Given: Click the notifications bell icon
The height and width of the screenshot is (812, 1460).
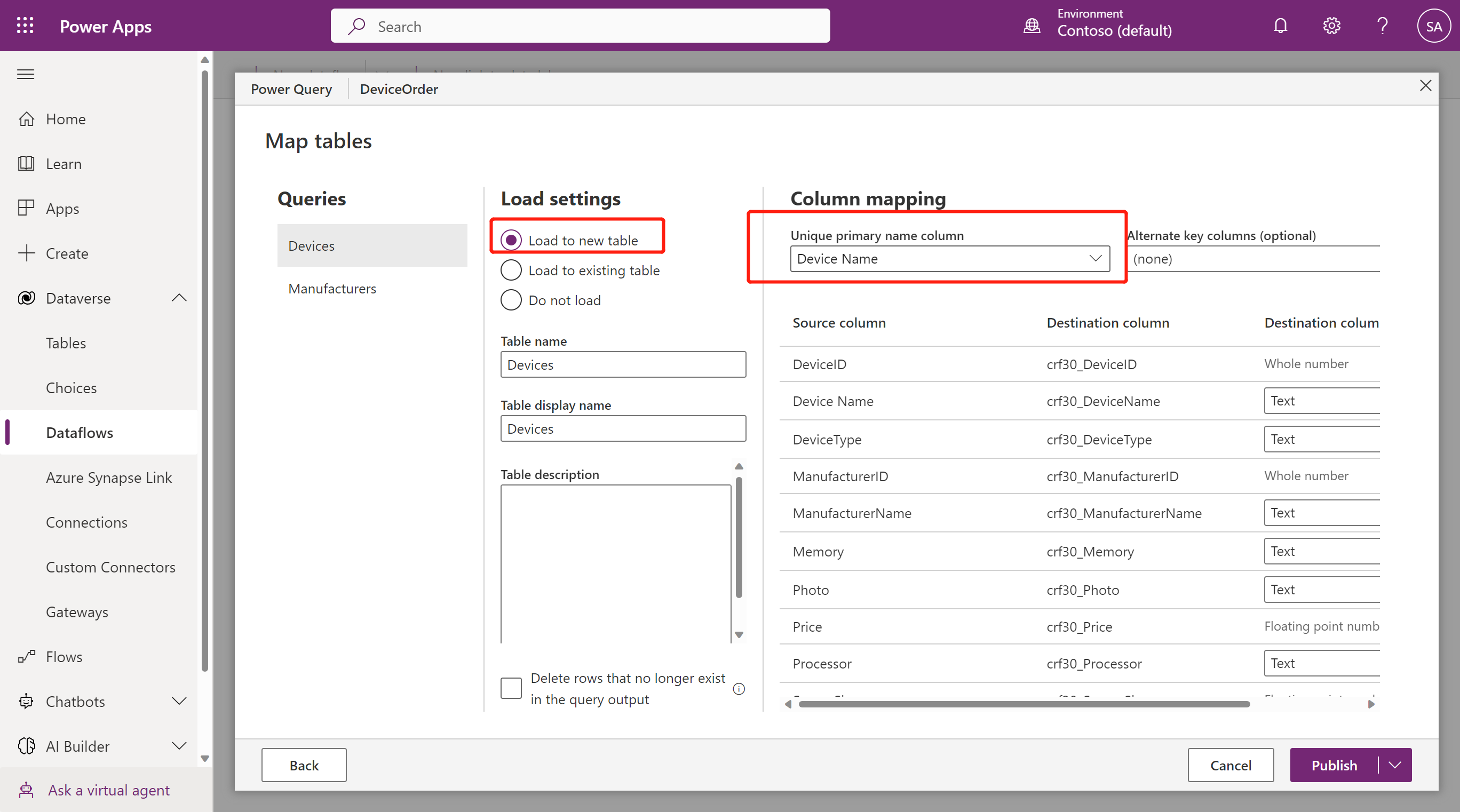Looking at the screenshot, I should point(1280,26).
